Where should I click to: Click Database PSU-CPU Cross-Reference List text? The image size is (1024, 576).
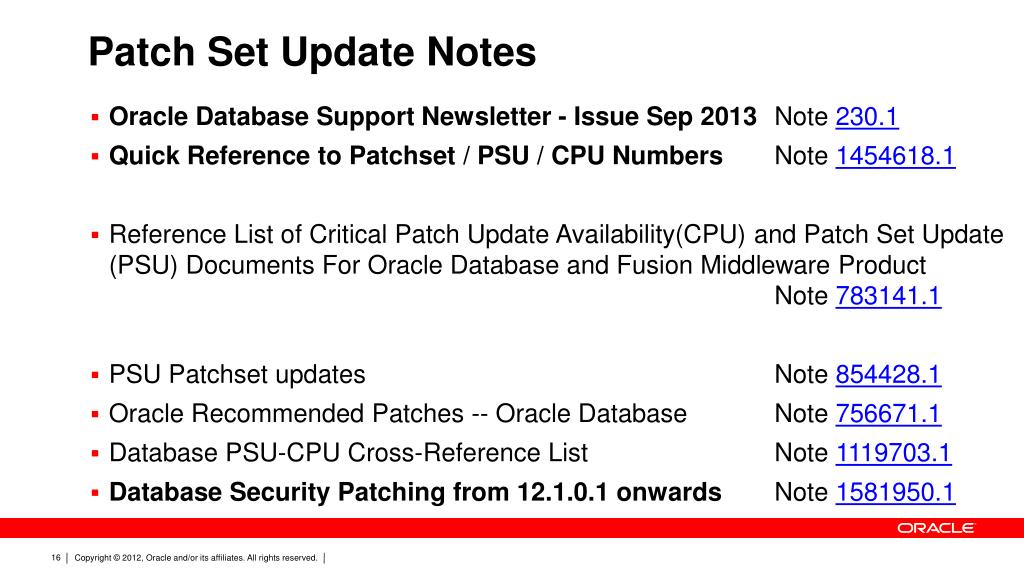click(348, 453)
